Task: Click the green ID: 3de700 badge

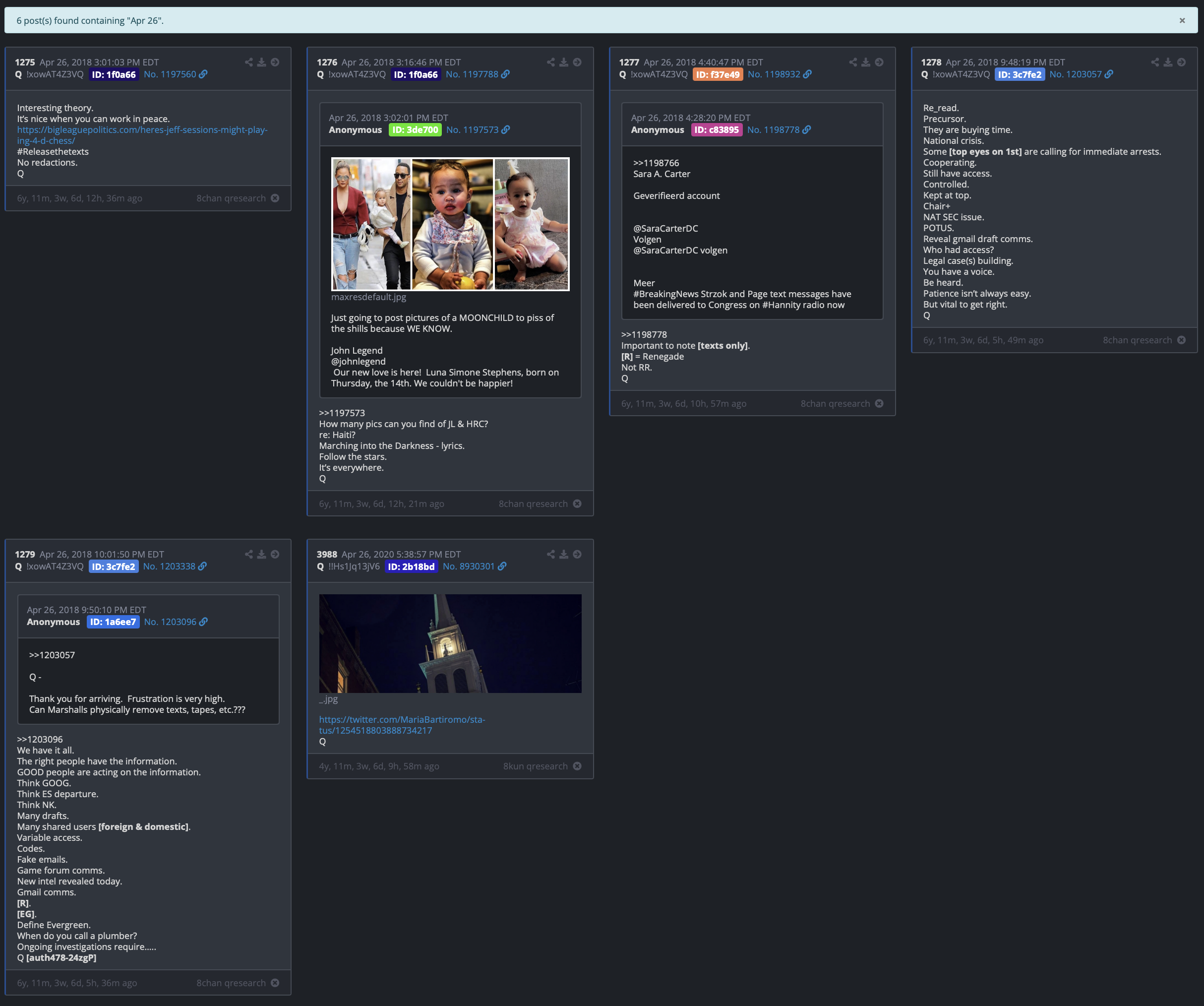Action: 415,130
